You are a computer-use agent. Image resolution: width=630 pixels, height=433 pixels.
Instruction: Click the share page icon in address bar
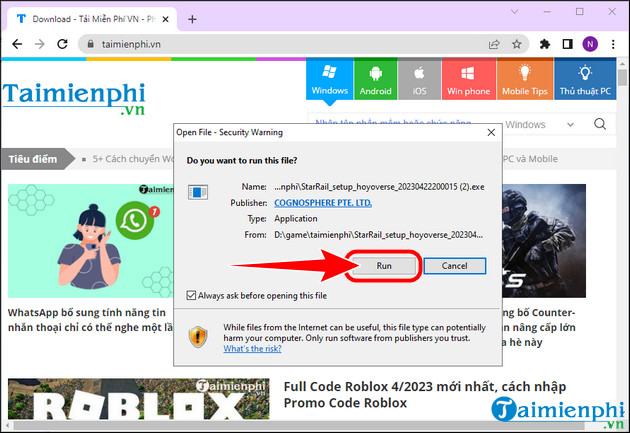click(494, 44)
